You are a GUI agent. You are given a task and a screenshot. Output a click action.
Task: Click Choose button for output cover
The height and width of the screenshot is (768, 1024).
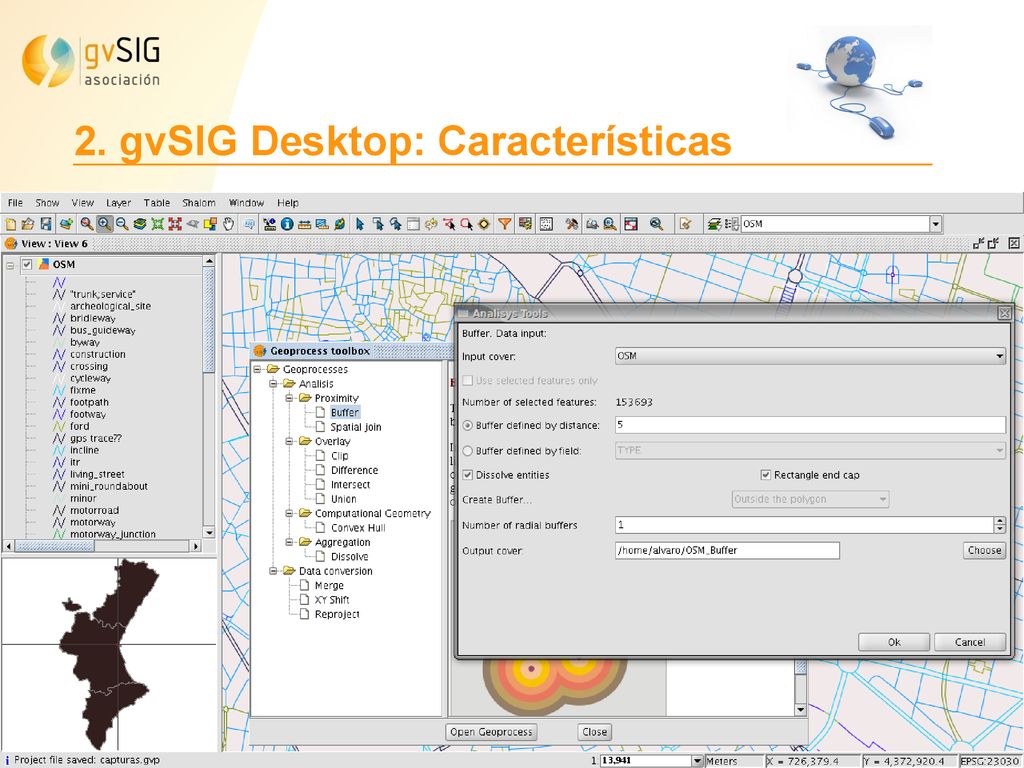point(984,551)
